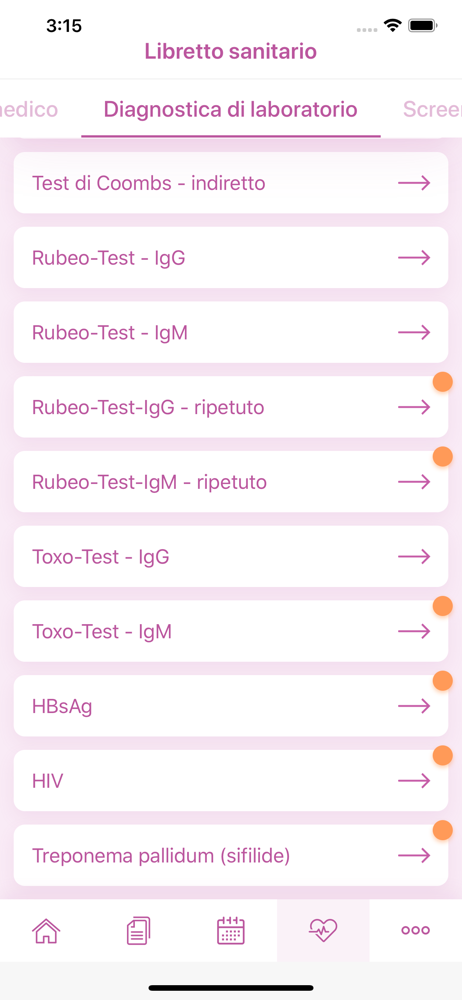Open Treponema pallidum (sifilide) entry
Image resolution: width=462 pixels, height=1000 pixels.
pyautogui.click(x=231, y=855)
